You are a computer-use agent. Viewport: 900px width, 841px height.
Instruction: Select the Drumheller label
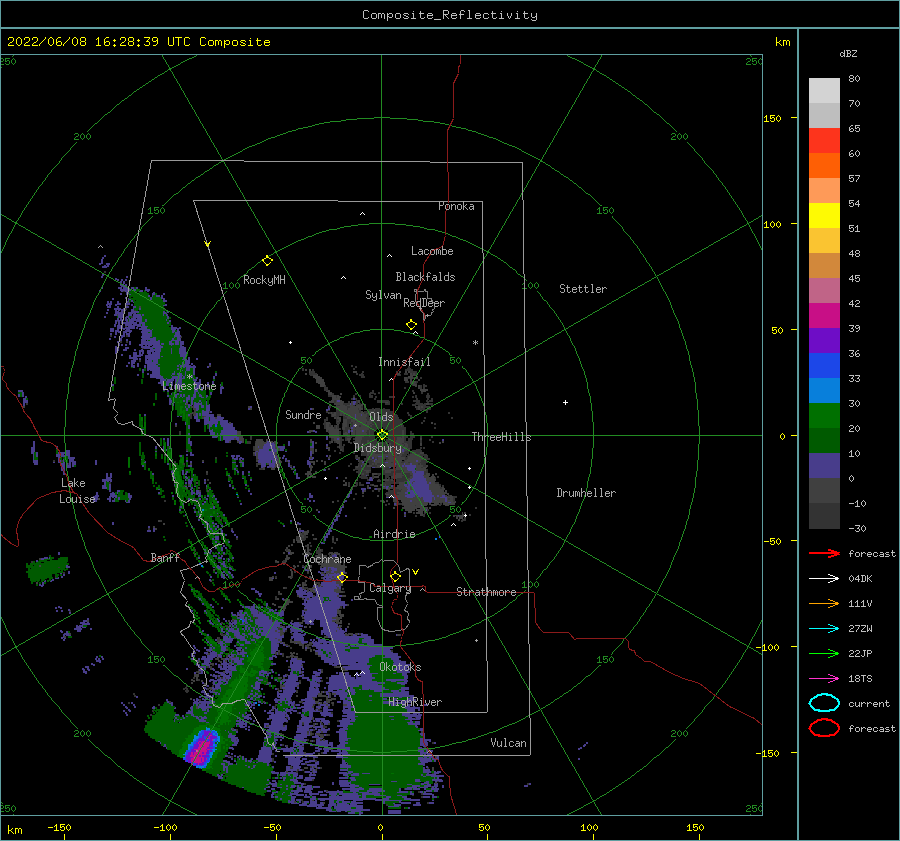tap(586, 493)
